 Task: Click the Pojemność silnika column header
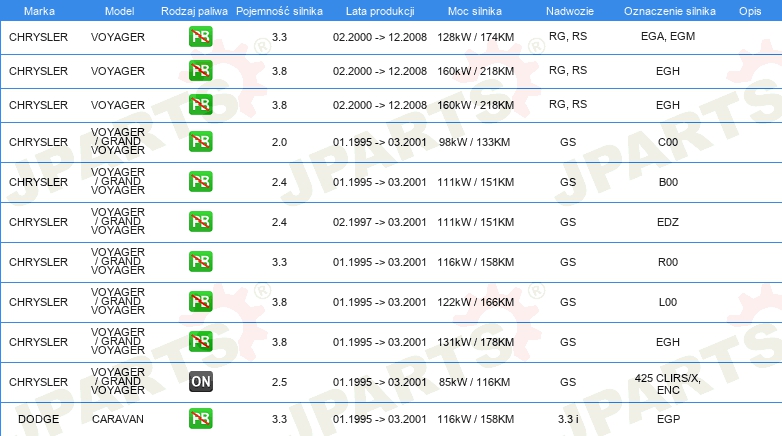[x=279, y=11]
